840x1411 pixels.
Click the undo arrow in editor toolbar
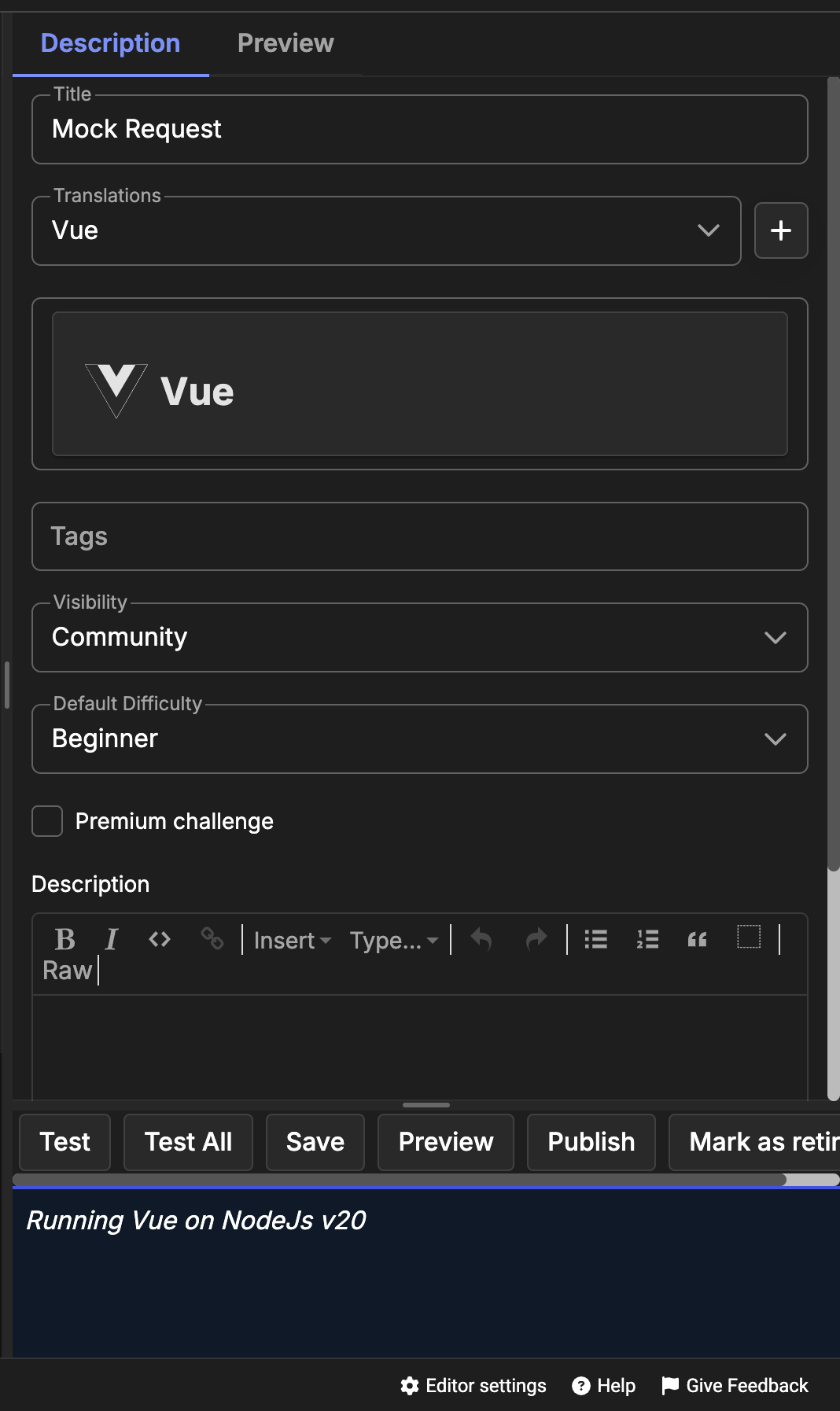[481, 939]
